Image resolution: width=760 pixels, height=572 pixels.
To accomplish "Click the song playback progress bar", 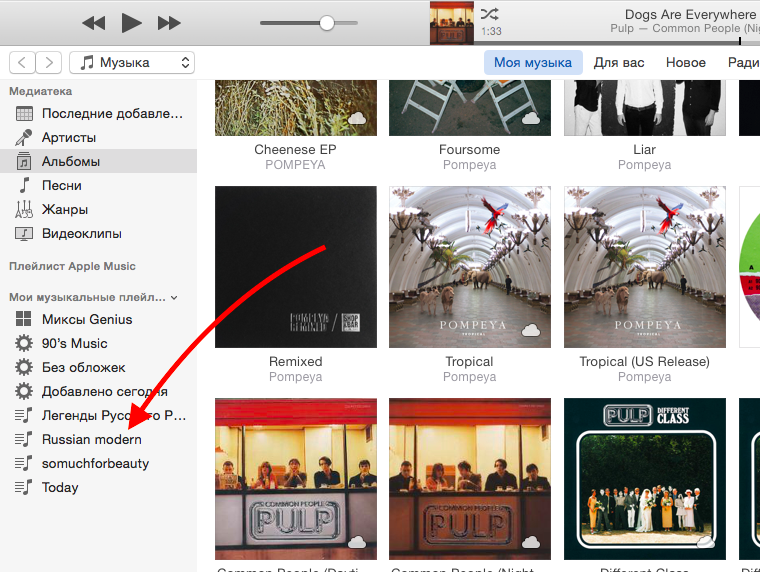I will [x=617, y=42].
